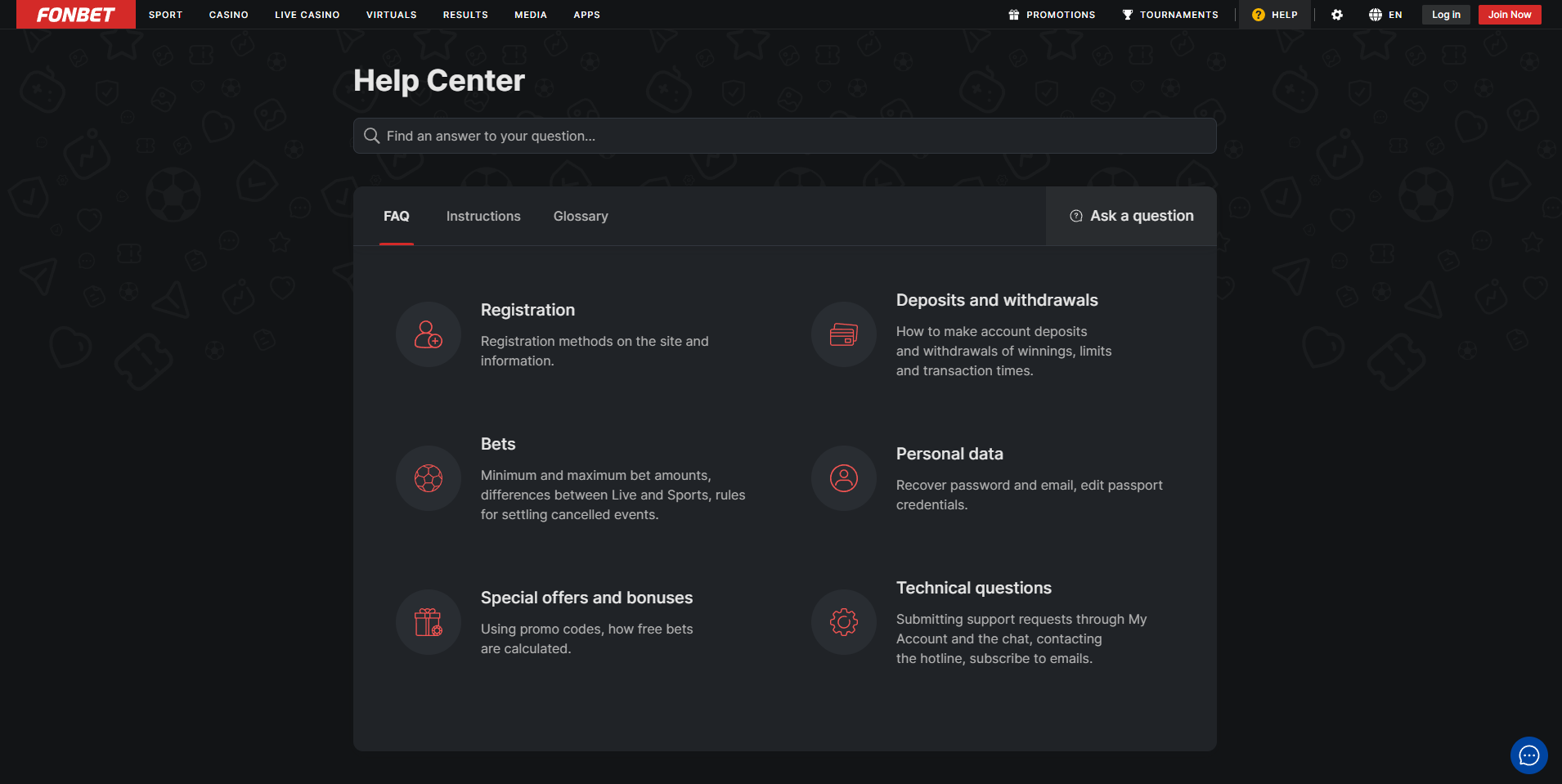Image resolution: width=1562 pixels, height=784 pixels.
Task: Click the Bets soccer ball icon
Action: [x=428, y=478]
